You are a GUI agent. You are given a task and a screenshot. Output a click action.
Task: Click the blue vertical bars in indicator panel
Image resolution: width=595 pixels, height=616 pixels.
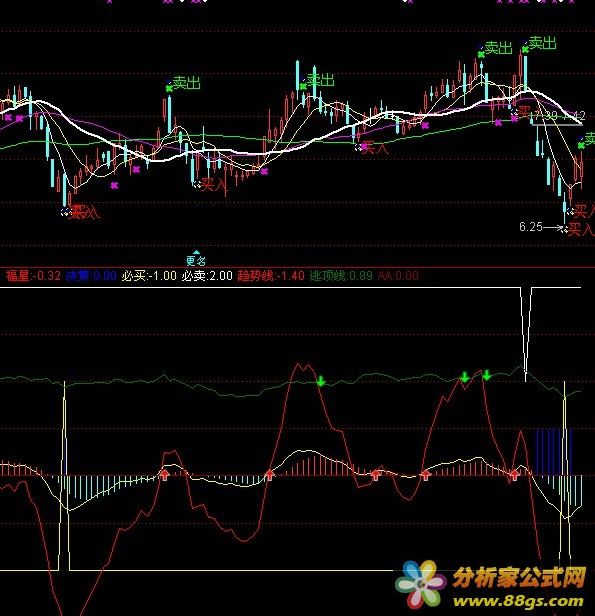pyautogui.click(x=554, y=452)
